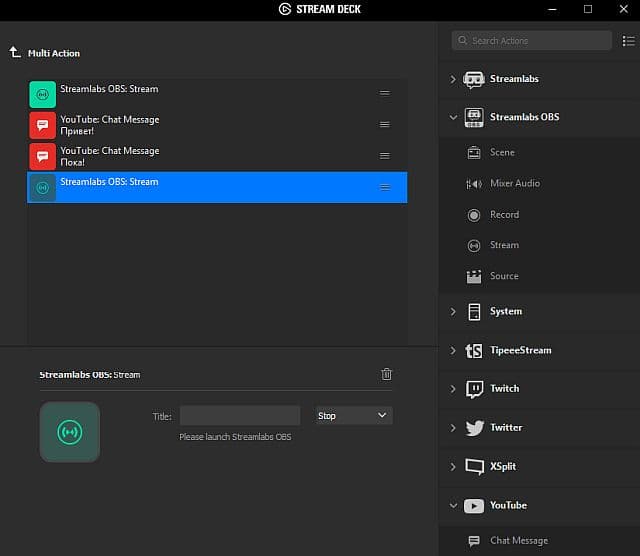The image size is (640, 556).
Task: Click the red icon of the Привет! chat message
Action: 42,125
